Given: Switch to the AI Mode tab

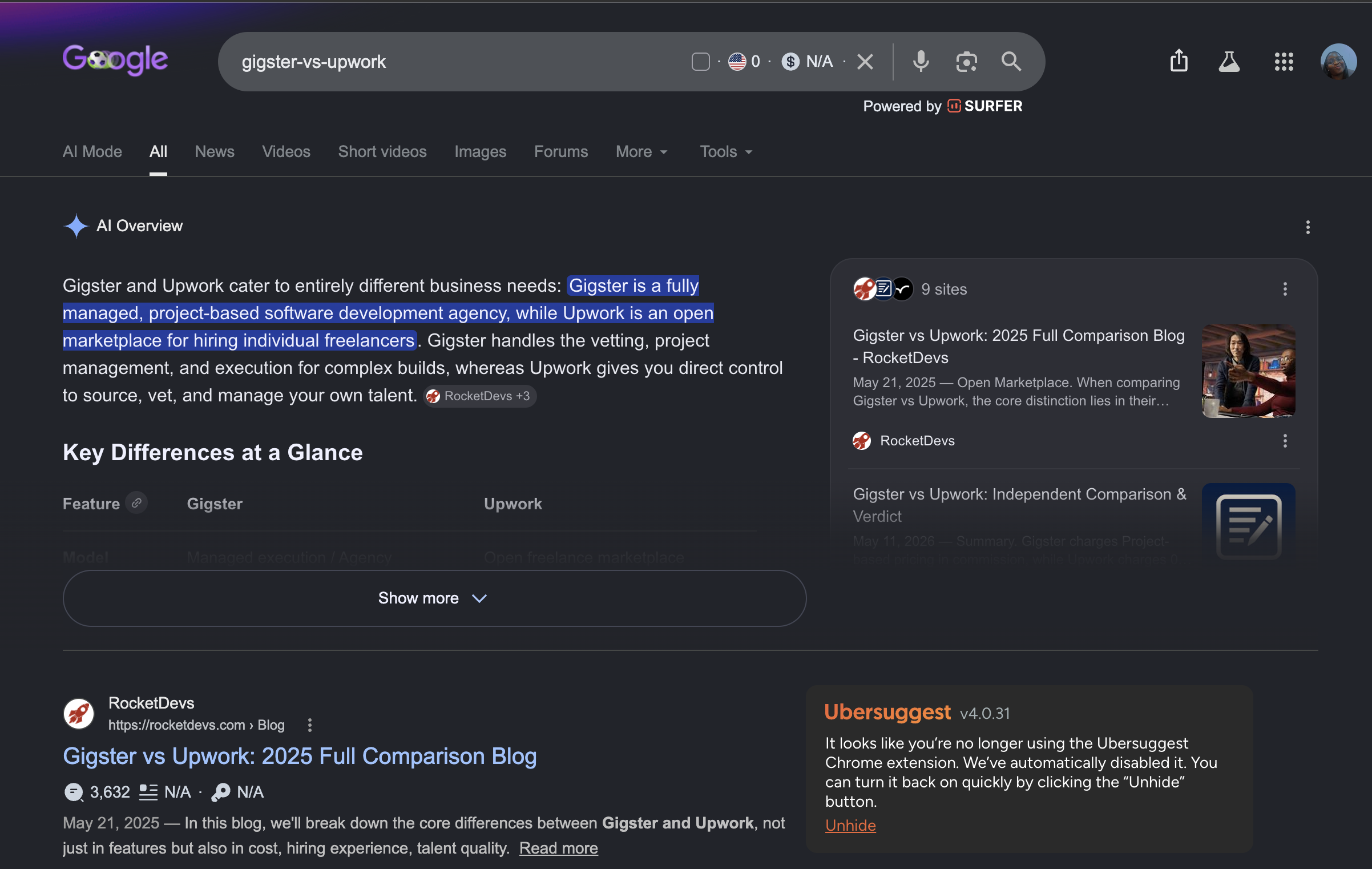Looking at the screenshot, I should coord(92,152).
